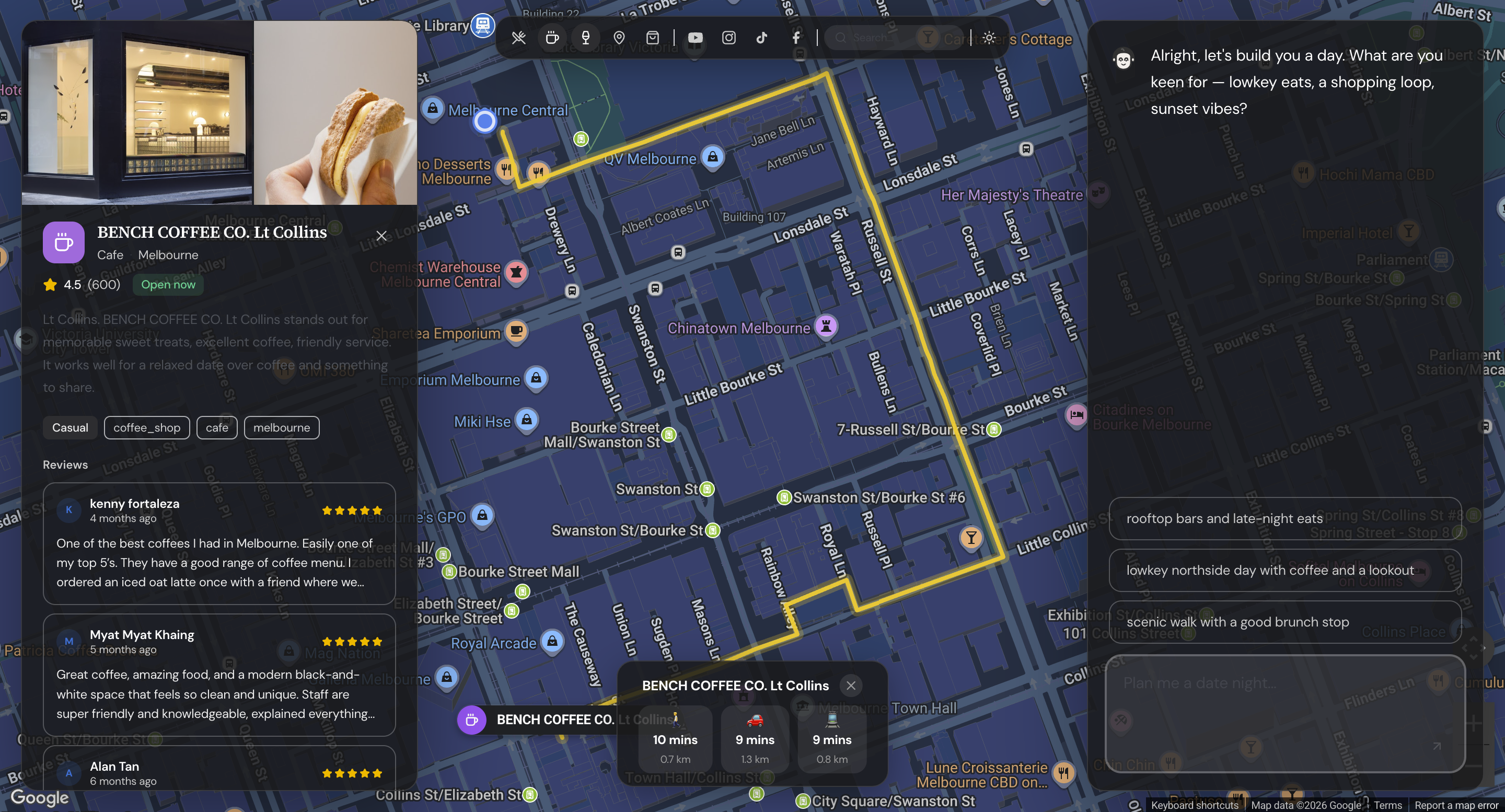Choose 'scenic walk with a good brunch stop'
The height and width of the screenshot is (812, 1505).
[x=1285, y=622]
